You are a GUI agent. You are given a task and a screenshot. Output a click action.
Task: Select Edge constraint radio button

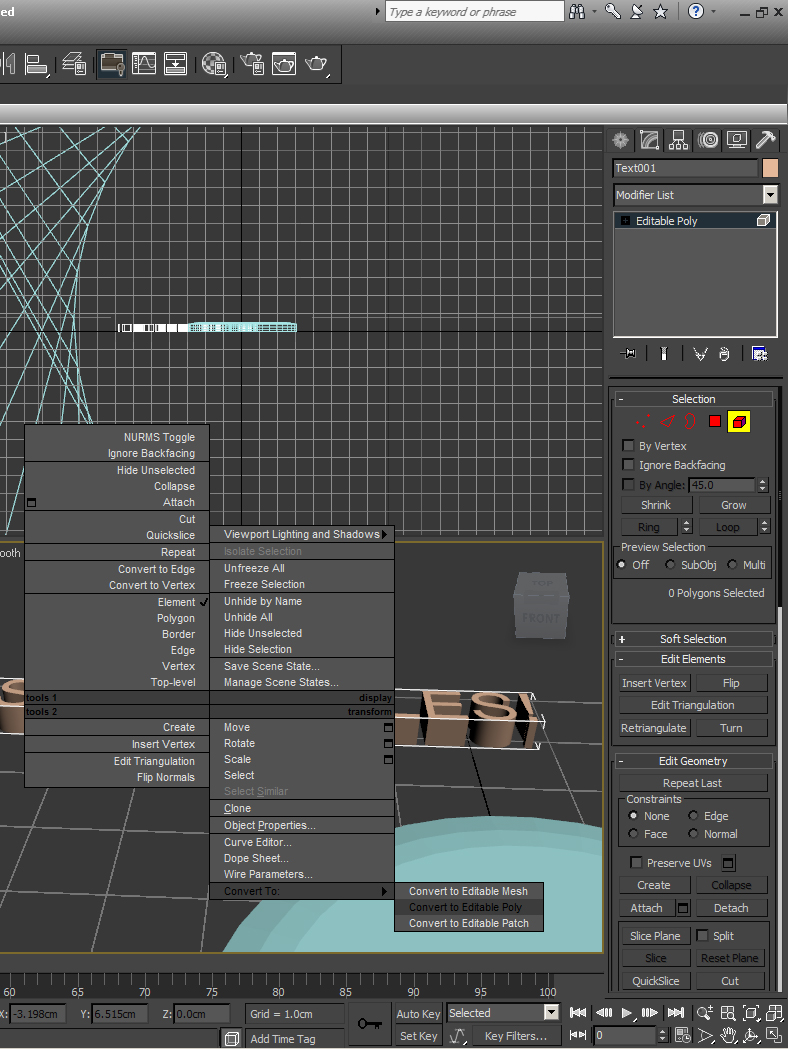[x=694, y=816]
